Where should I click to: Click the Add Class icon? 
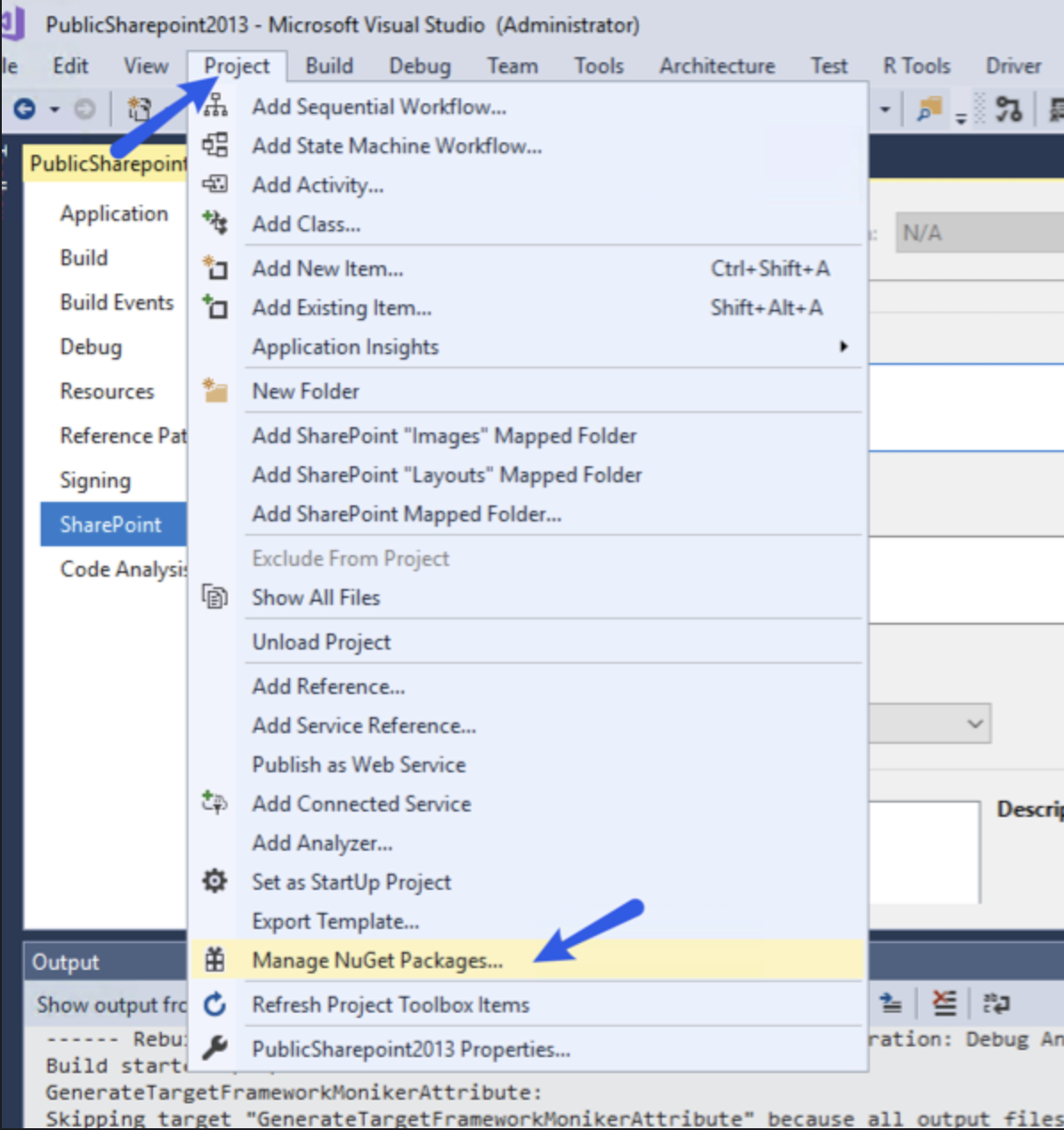pos(214,222)
